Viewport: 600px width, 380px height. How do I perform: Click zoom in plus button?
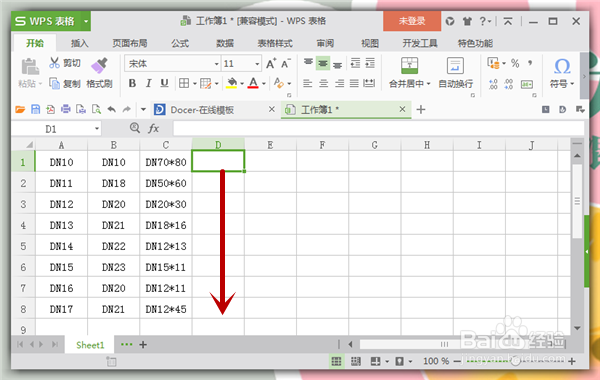[x=572, y=361]
